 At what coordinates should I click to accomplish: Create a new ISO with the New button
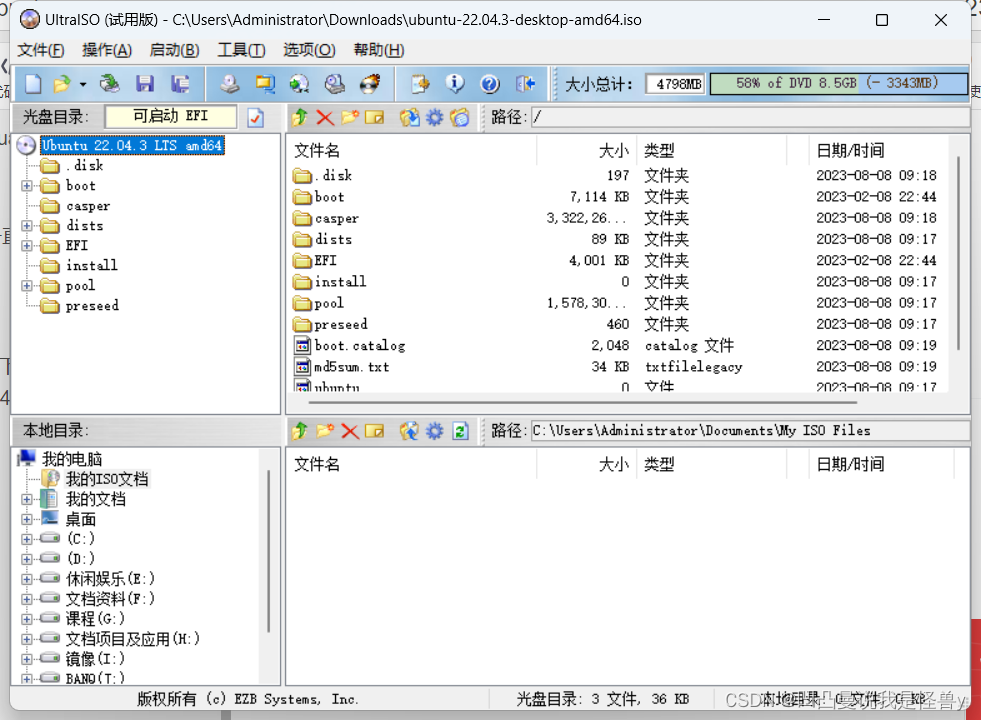[x=33, y=84]
